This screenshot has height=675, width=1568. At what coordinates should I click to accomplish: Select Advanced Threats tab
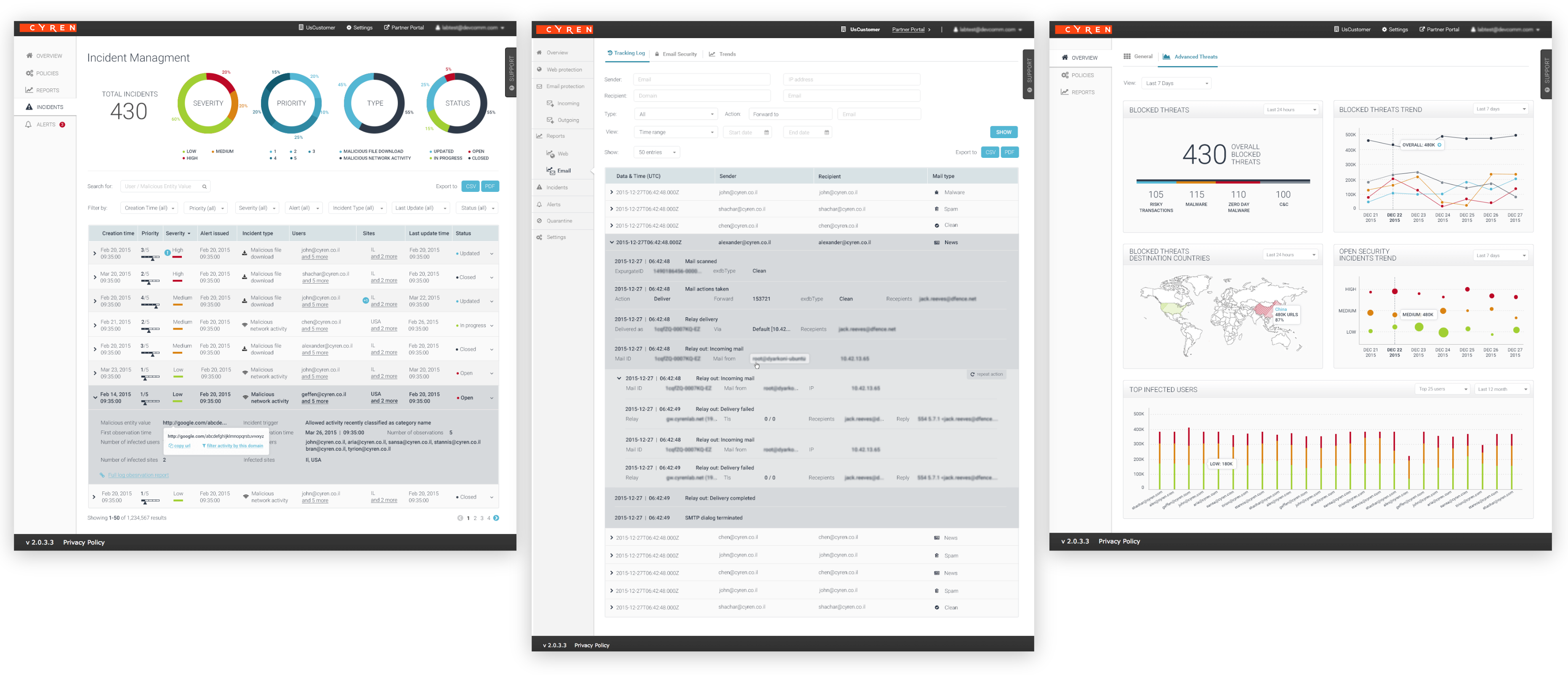pos(1190,57)
